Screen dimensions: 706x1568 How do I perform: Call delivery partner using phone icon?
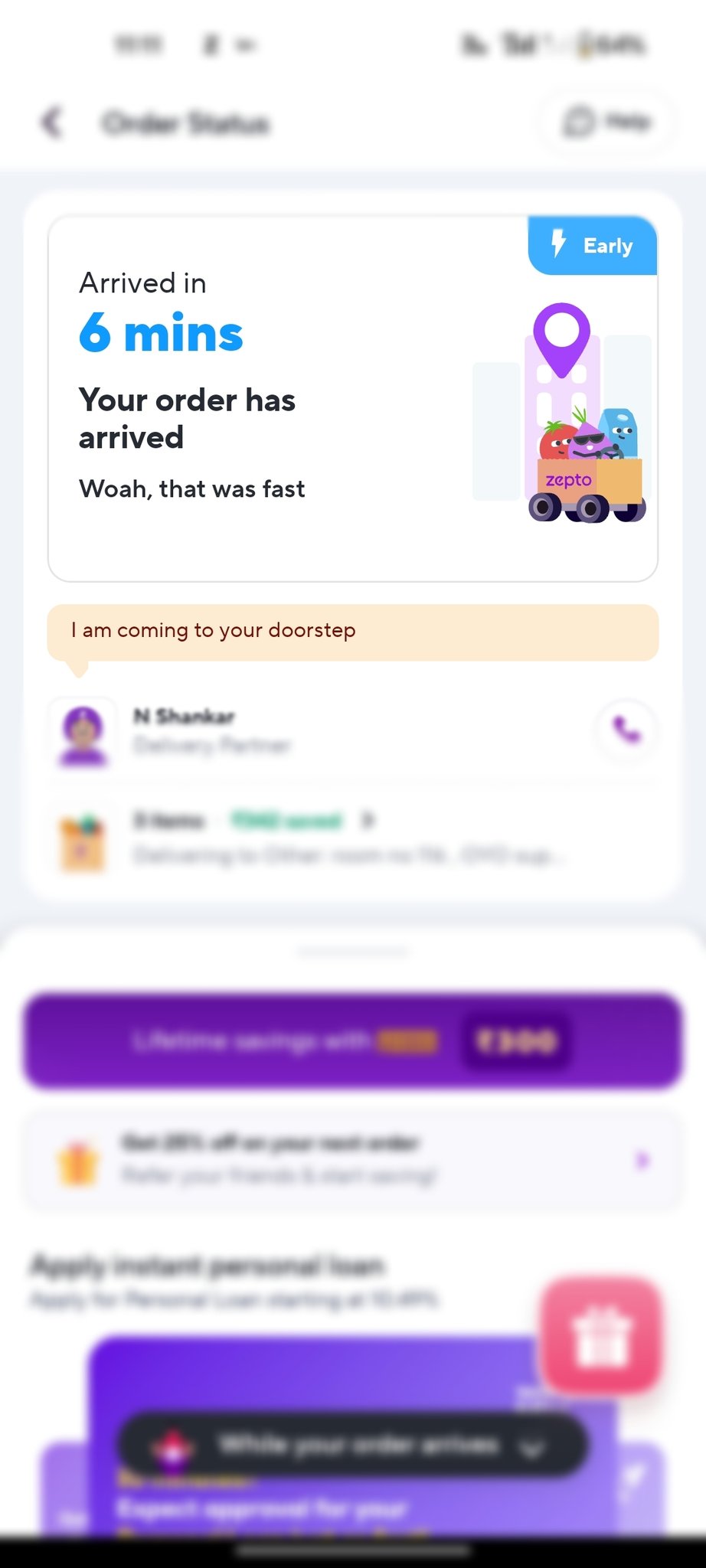click(626, 730)
